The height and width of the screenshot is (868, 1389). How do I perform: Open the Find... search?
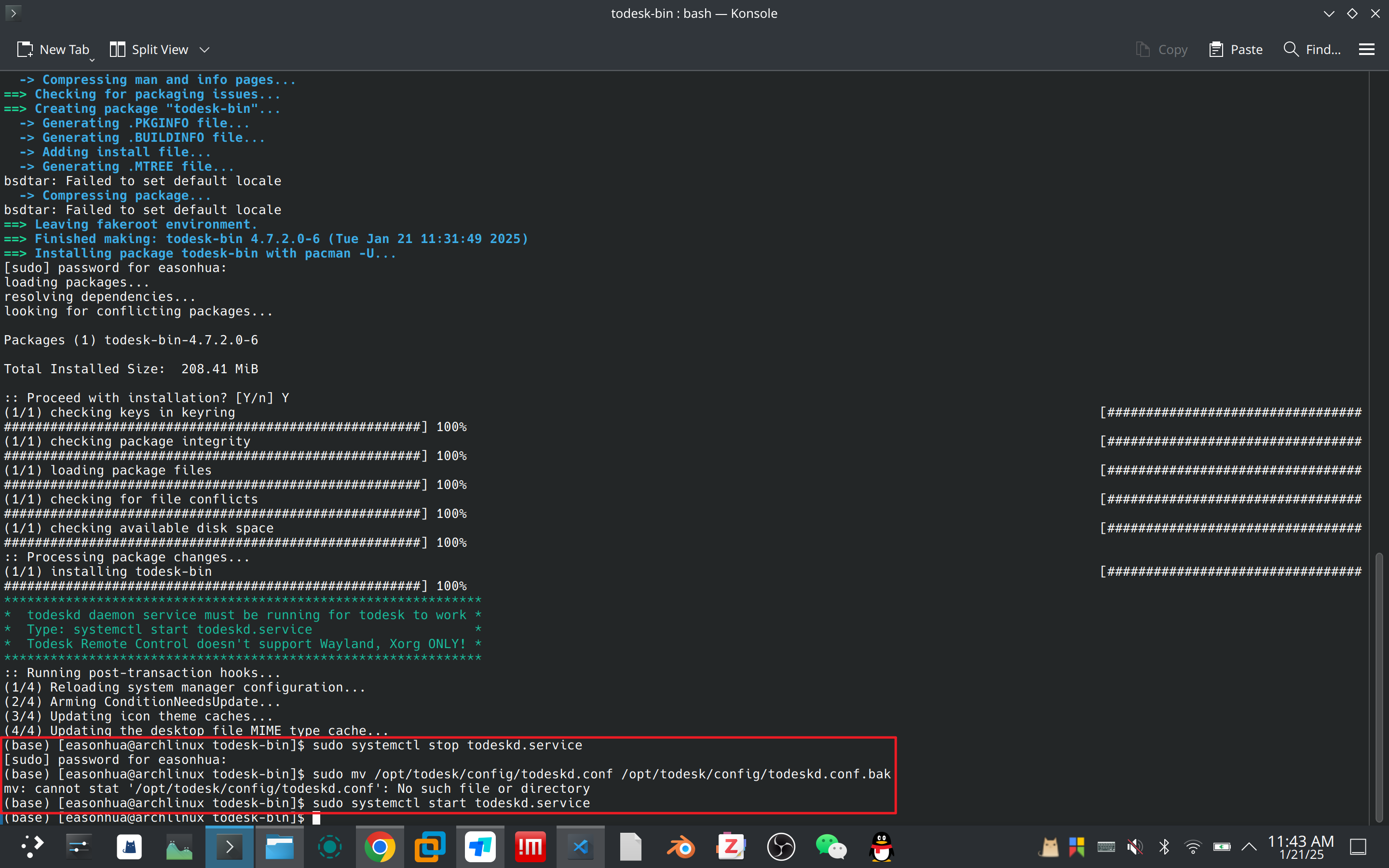tap(1312, 49)
